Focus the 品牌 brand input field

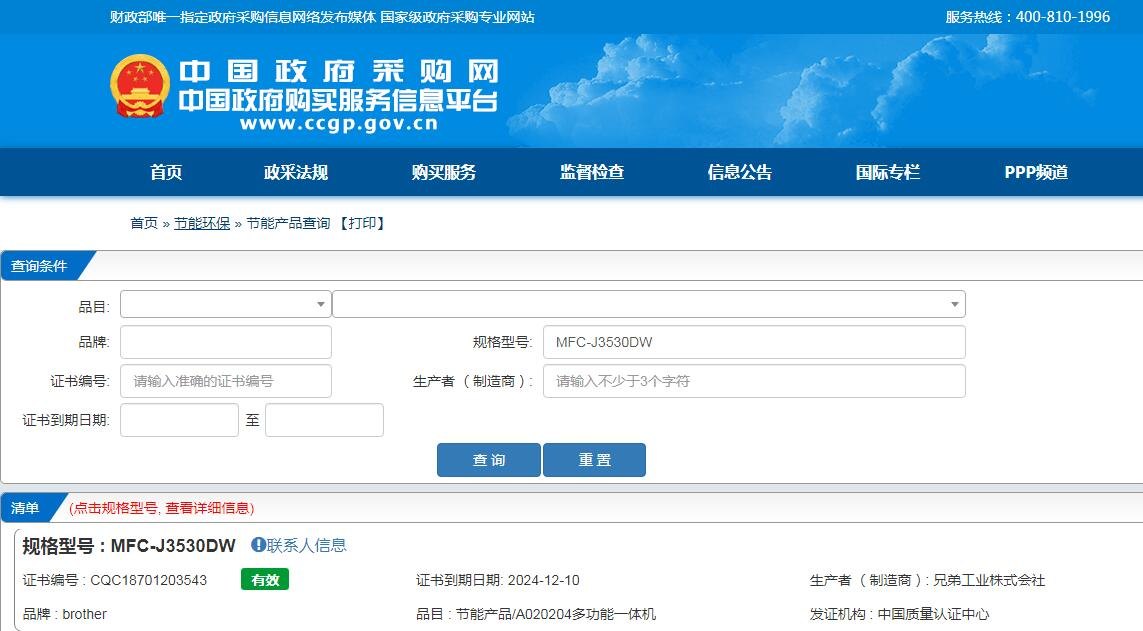click(x=226, y=342)
